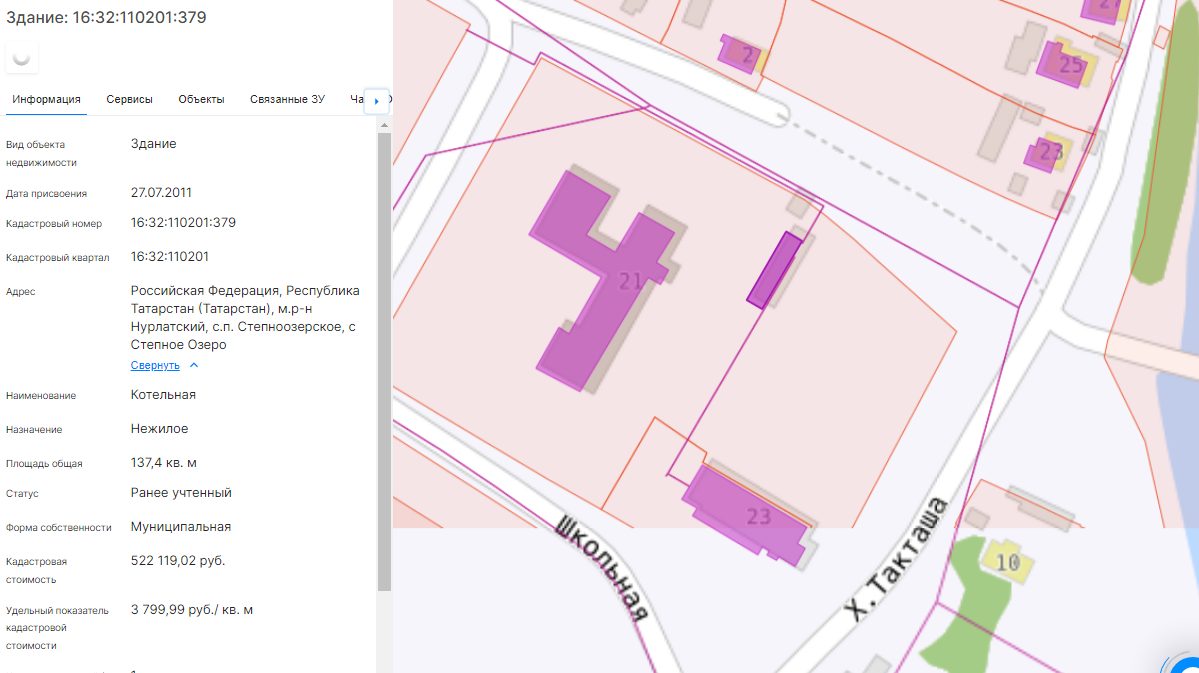Click the highlighted narrow boiler building outline

pyautogui.click(x=774, y=270)
